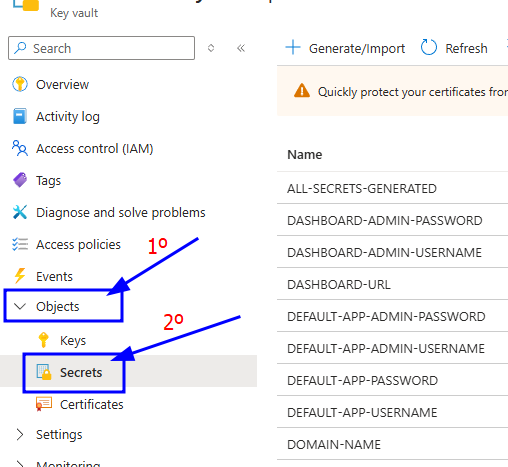
Task: Click the Certificates icon in sidebar
Action: (x=44, y=404)
